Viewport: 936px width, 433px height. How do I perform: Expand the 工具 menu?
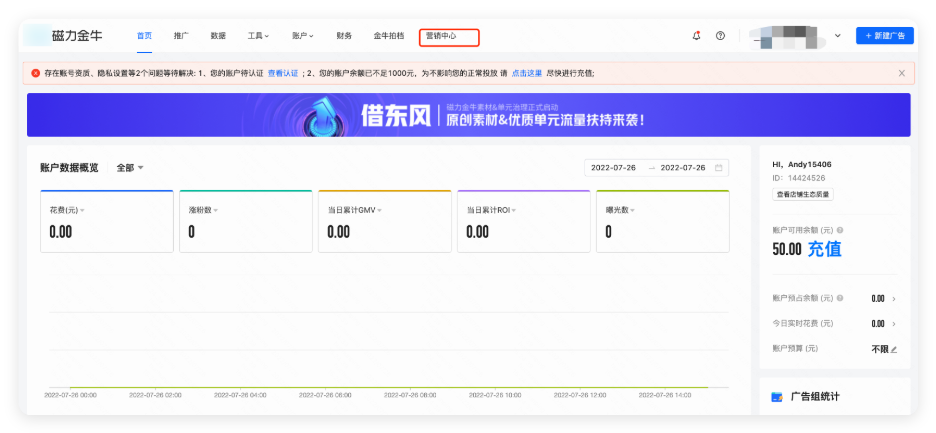(x=258, y=36)
